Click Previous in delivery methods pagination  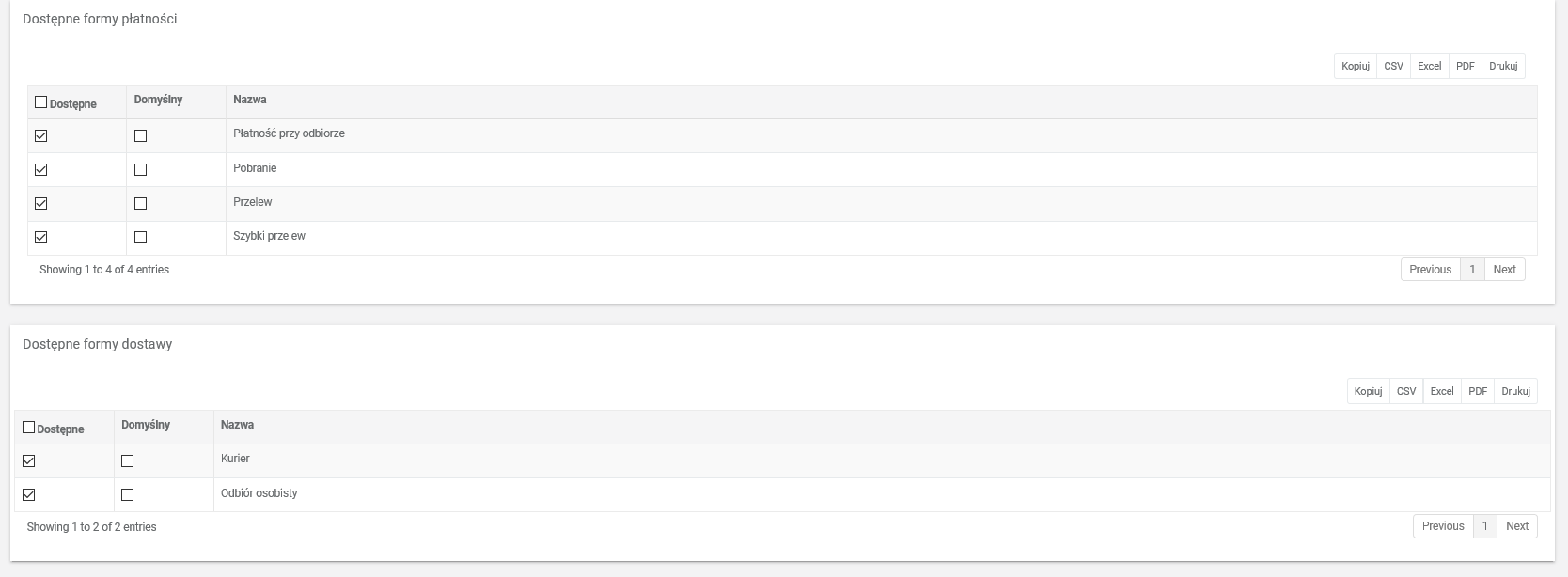[x=1443, y=526]
